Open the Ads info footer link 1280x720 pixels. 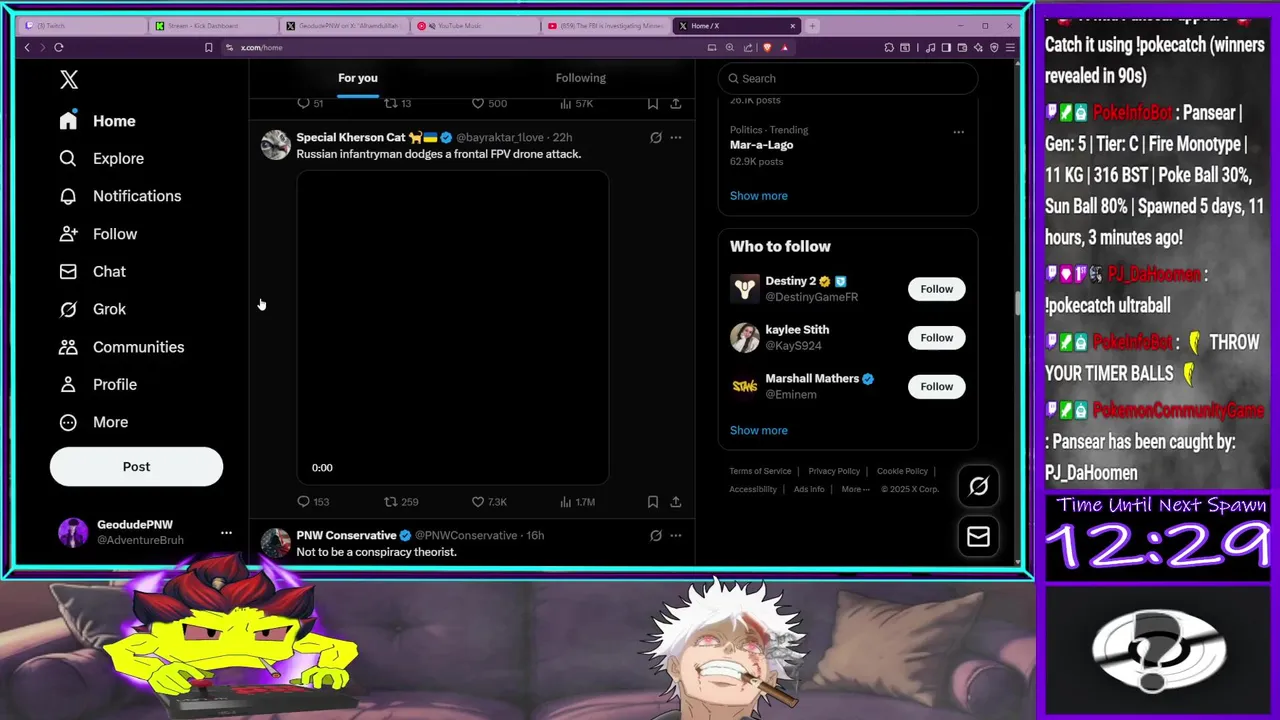809,489
